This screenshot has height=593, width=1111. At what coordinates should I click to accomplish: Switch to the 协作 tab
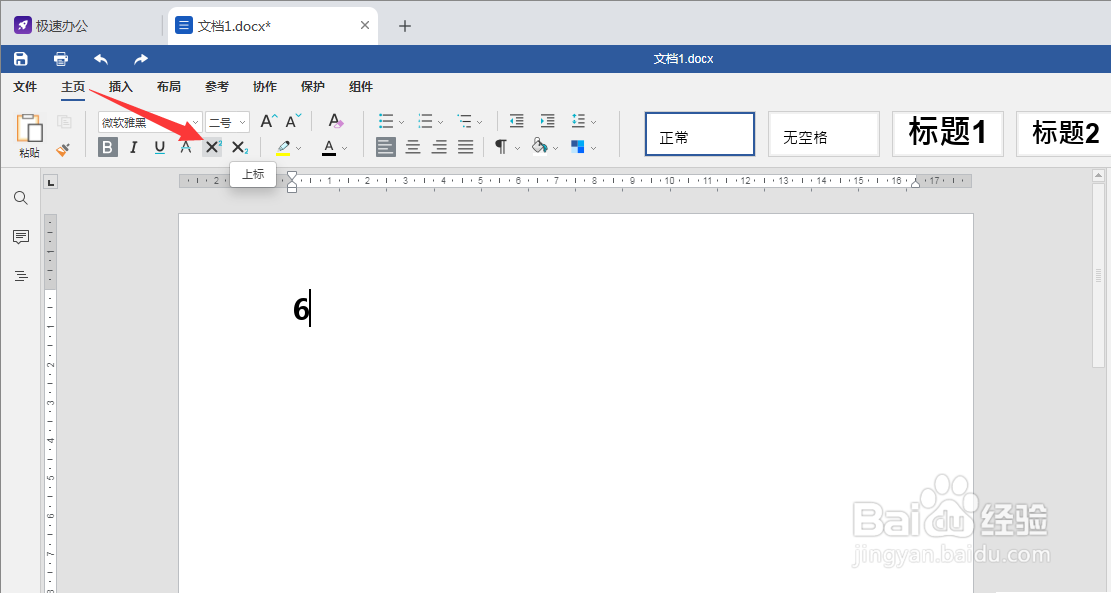click(265, 86)
